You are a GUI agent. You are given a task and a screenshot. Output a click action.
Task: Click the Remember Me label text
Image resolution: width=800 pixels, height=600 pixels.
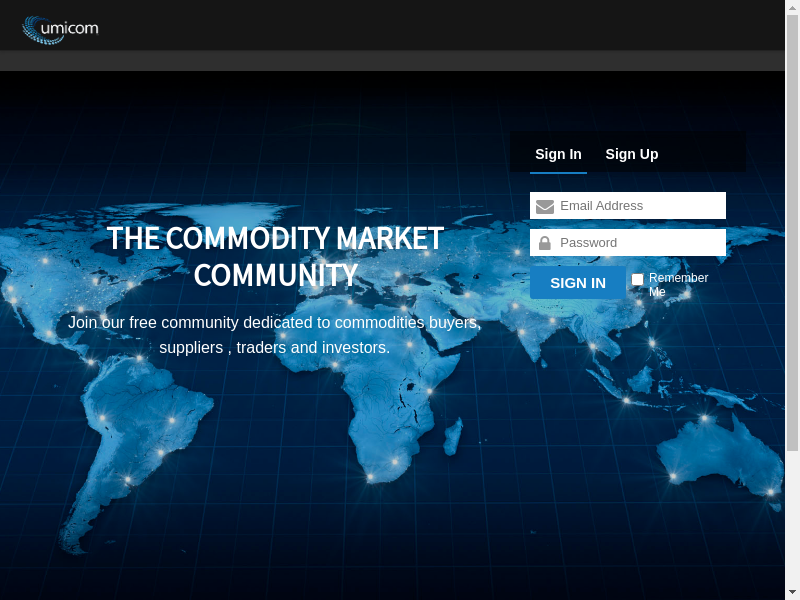(x=678, y=284)
